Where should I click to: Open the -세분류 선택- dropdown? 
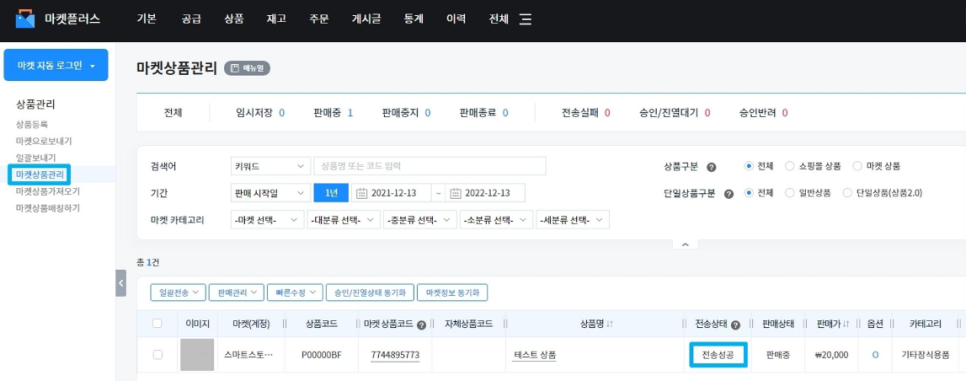pyautogui.click(x=573, y=220)
